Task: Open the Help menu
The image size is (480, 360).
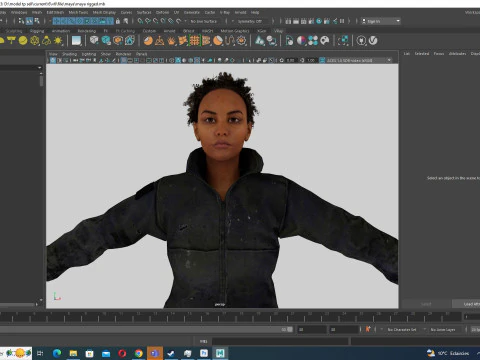Action: [255, 12]
